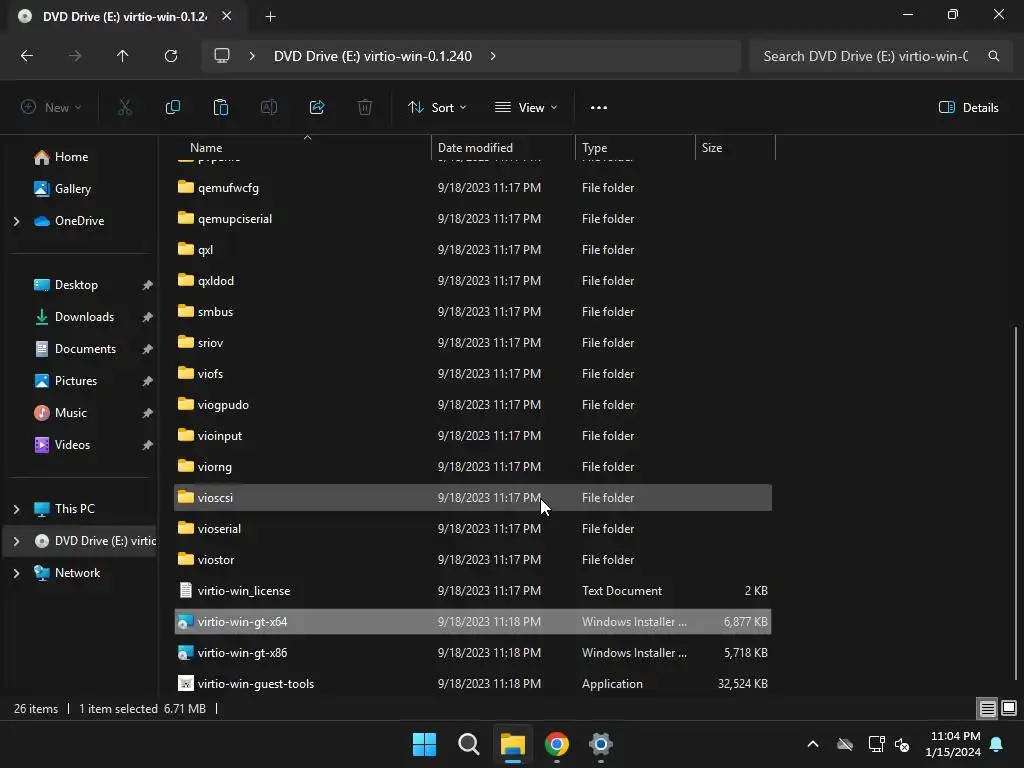Select the viostor folder icon
The width and height of the screenshot is (1024, 768).
click(x=185, y=560)
